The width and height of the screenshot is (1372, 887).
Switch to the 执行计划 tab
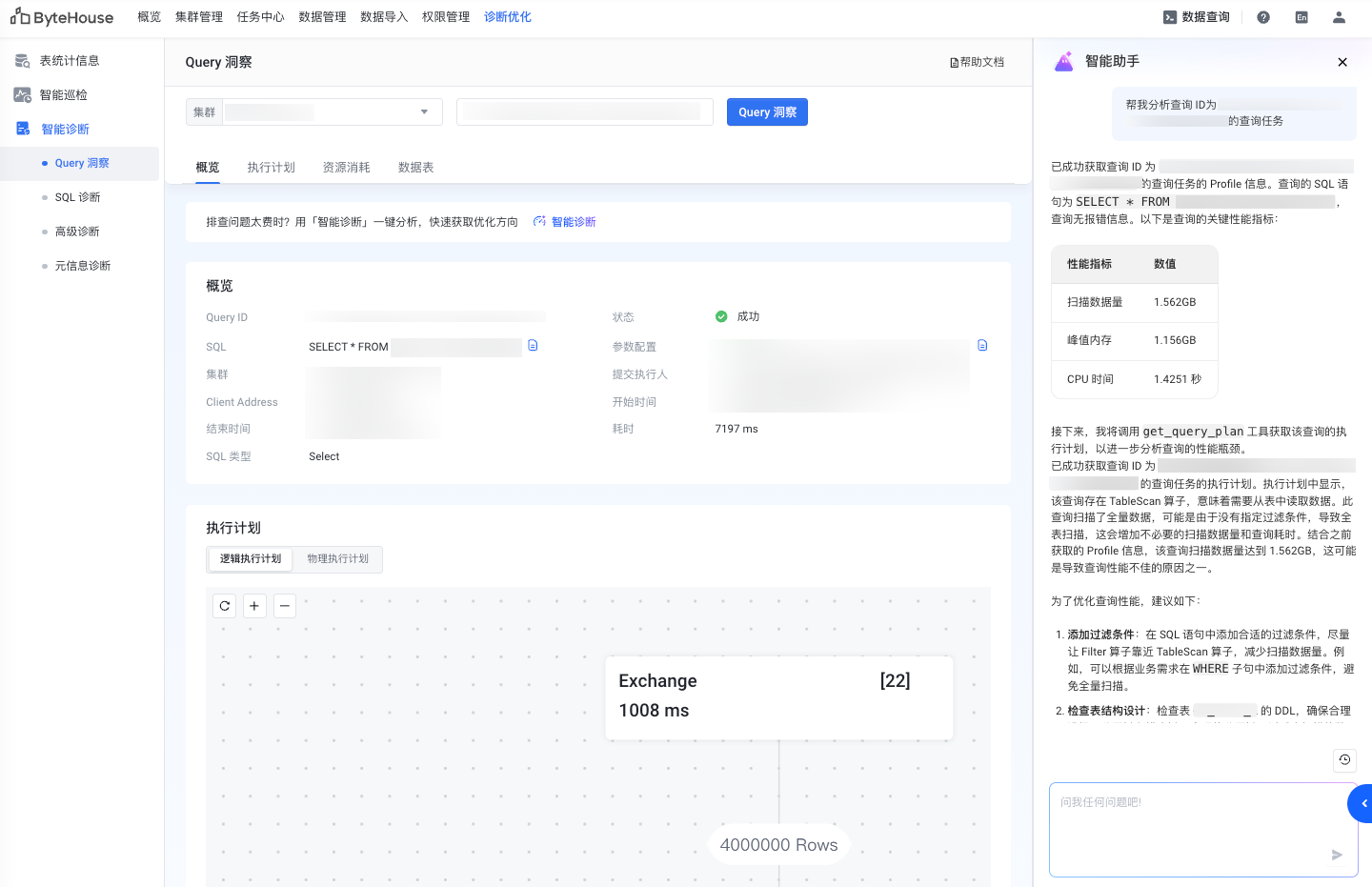click(x=272, y=168)
